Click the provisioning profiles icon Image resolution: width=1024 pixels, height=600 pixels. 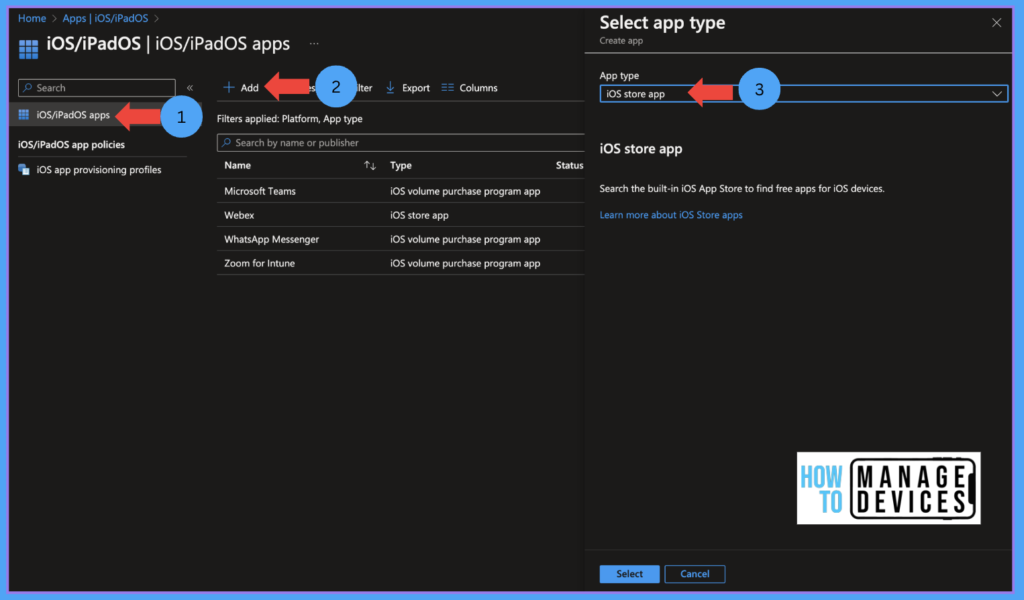24,170
